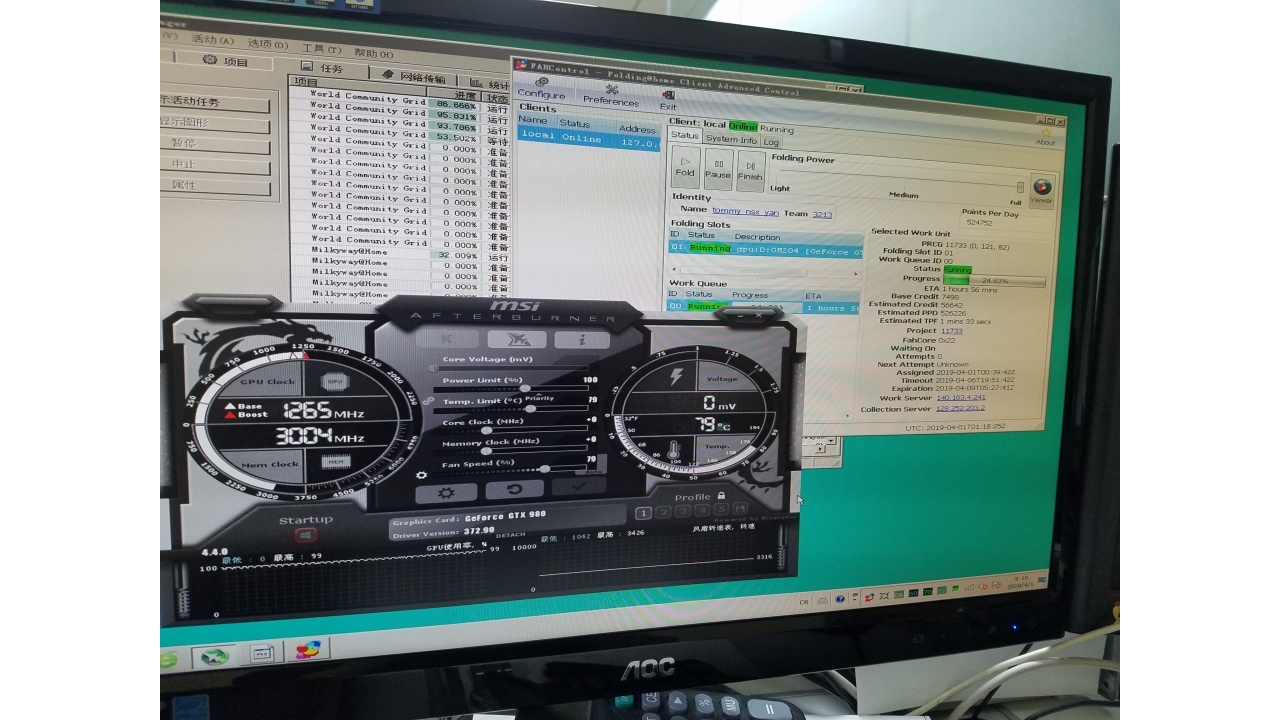This screenshot has height=720, width=1280.
Task: Select work queue 00 Running row
Action: (764, 307)
